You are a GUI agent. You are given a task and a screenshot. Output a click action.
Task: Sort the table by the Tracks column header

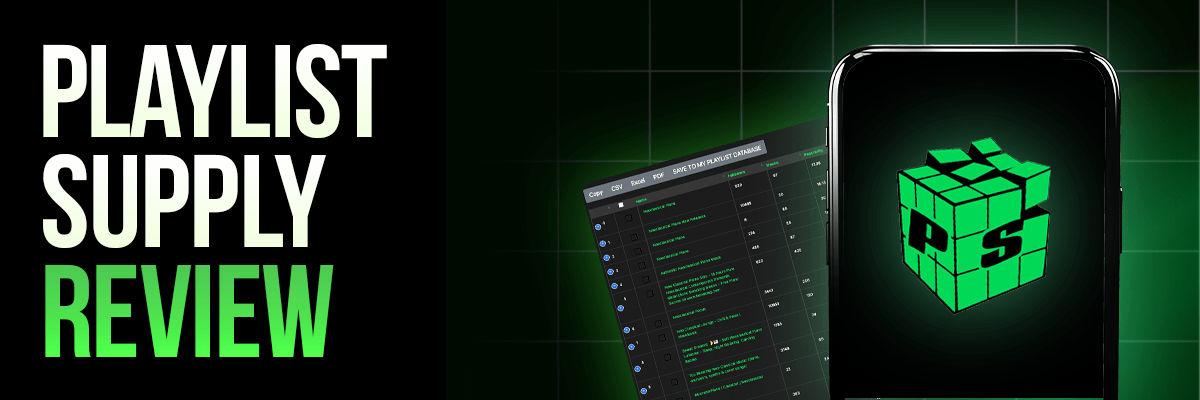tap(773, 162)
